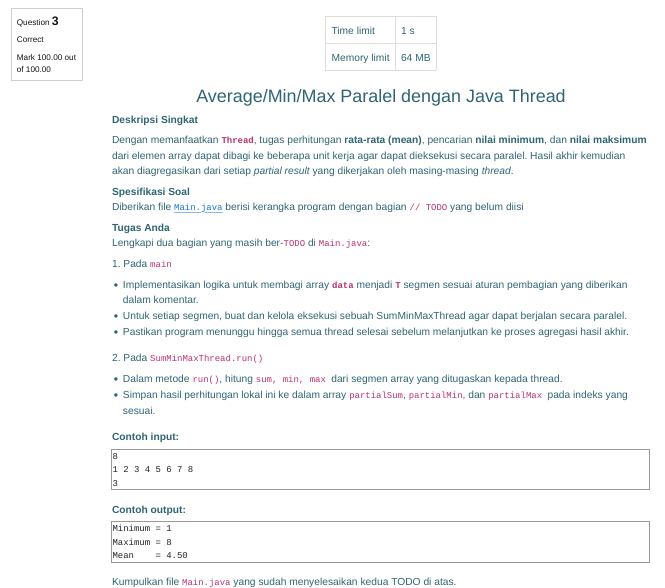The width and height of the screenshot is (665, 588).
Task: Click the Deskripsi Singkat heading
Action: (154, 119)
